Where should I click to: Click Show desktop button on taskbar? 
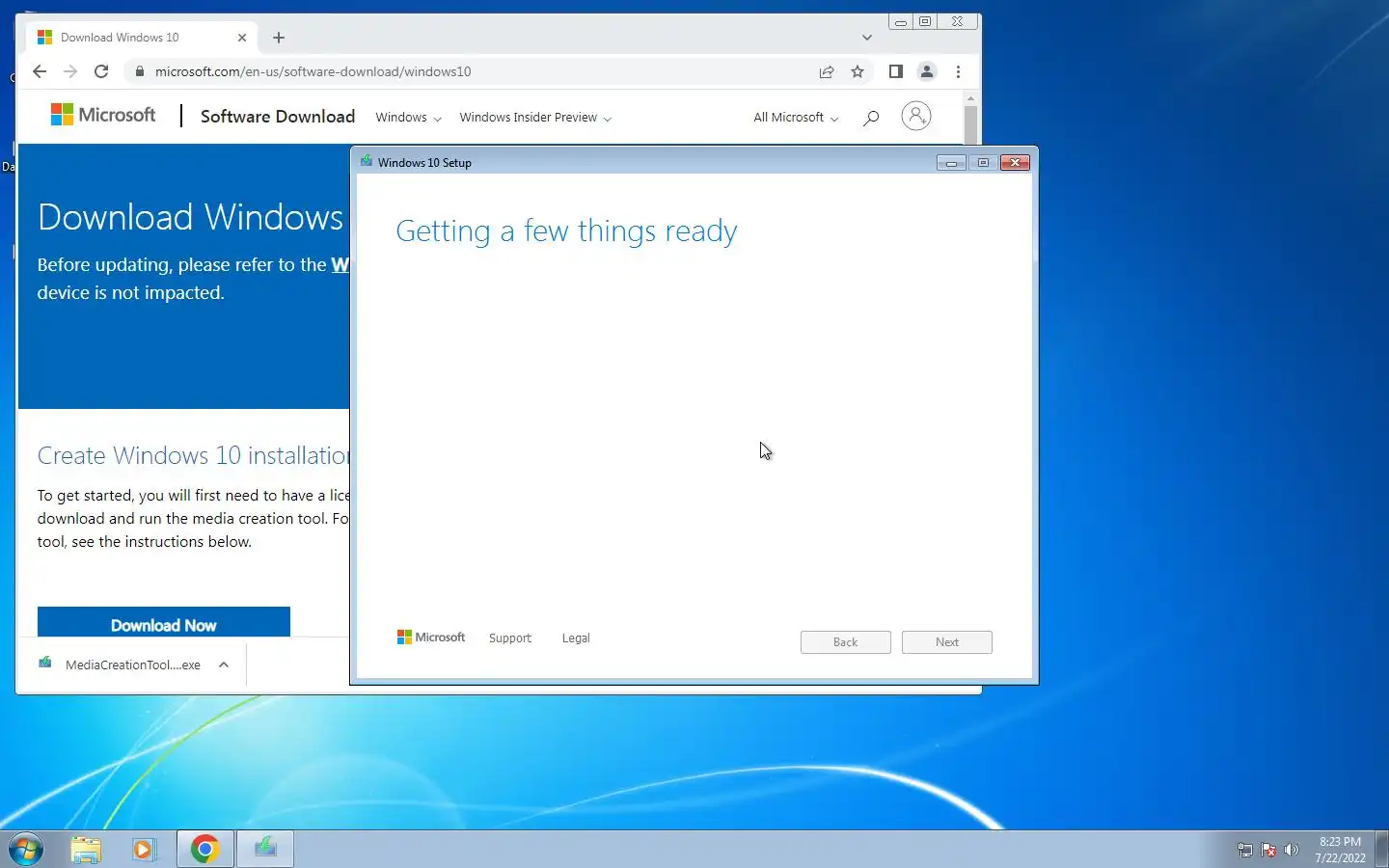coord(1381,850)
